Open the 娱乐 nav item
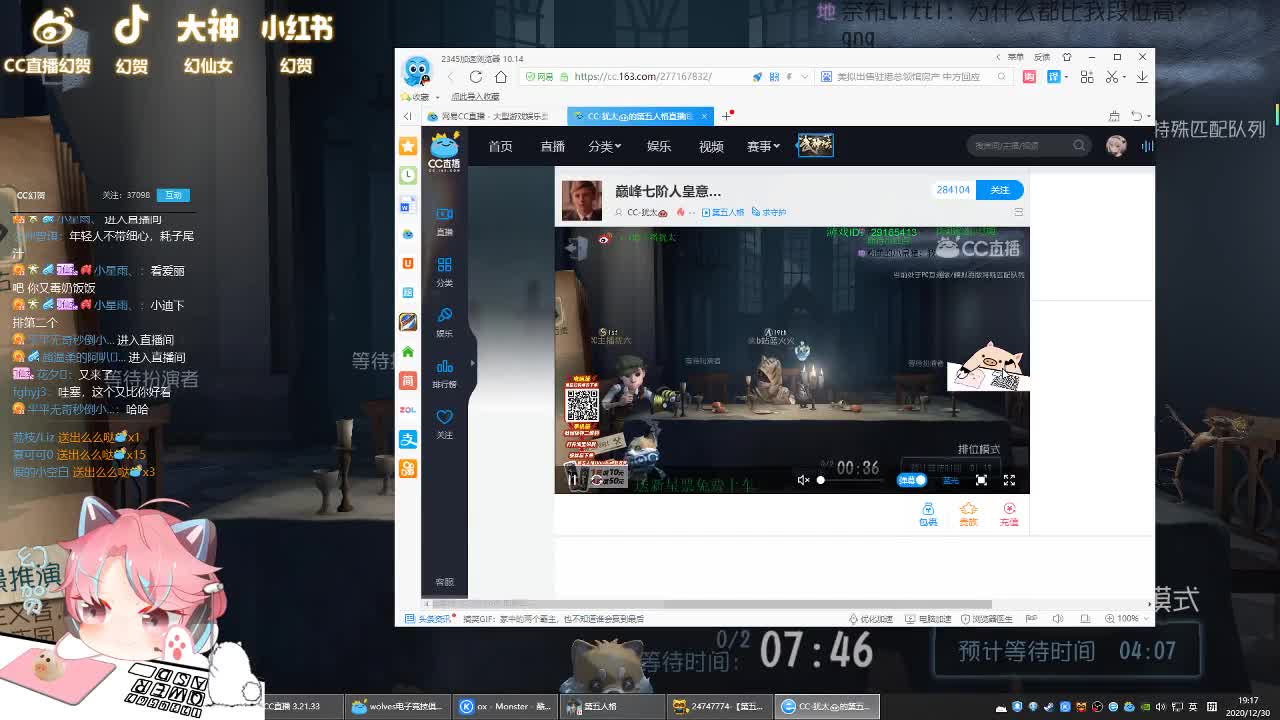The height and width of the screenshot is (720, 1280). pos(659,146)
